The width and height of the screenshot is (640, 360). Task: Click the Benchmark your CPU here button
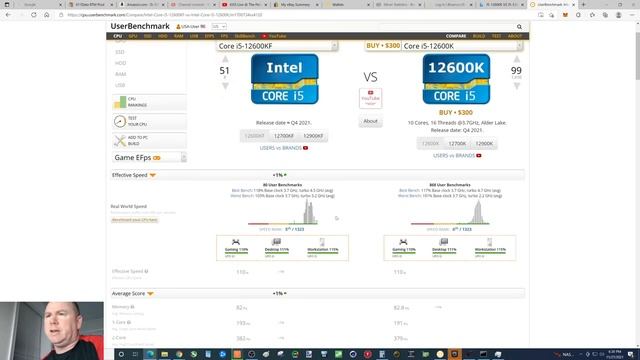pyautogui.click(x=134, y=220)
